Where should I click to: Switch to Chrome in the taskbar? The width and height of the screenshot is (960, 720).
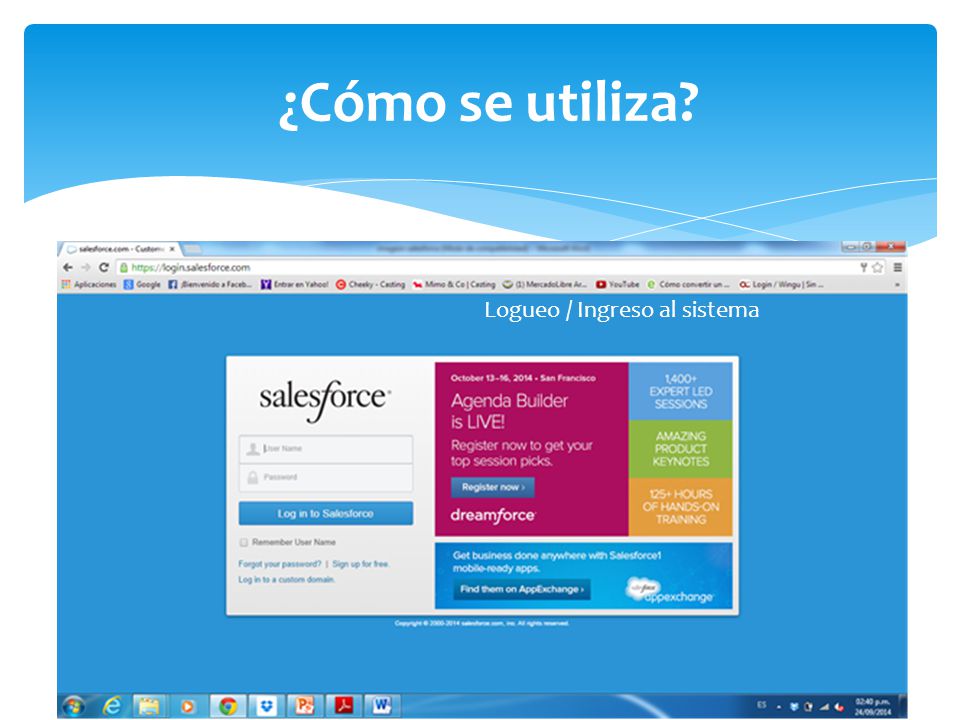point(228,707)
